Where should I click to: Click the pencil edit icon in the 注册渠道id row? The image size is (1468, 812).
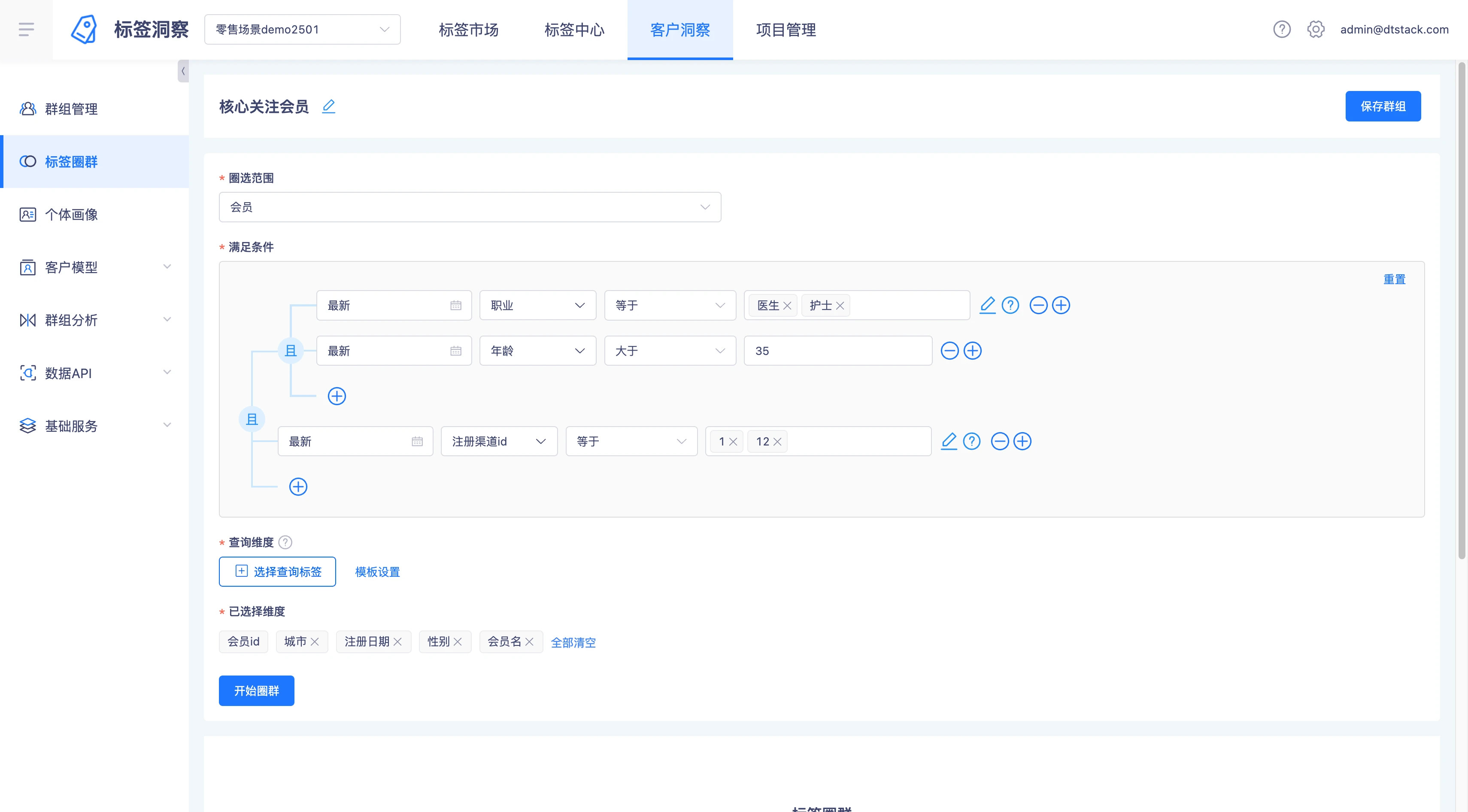pyautogui.click(x=948, y=441)
